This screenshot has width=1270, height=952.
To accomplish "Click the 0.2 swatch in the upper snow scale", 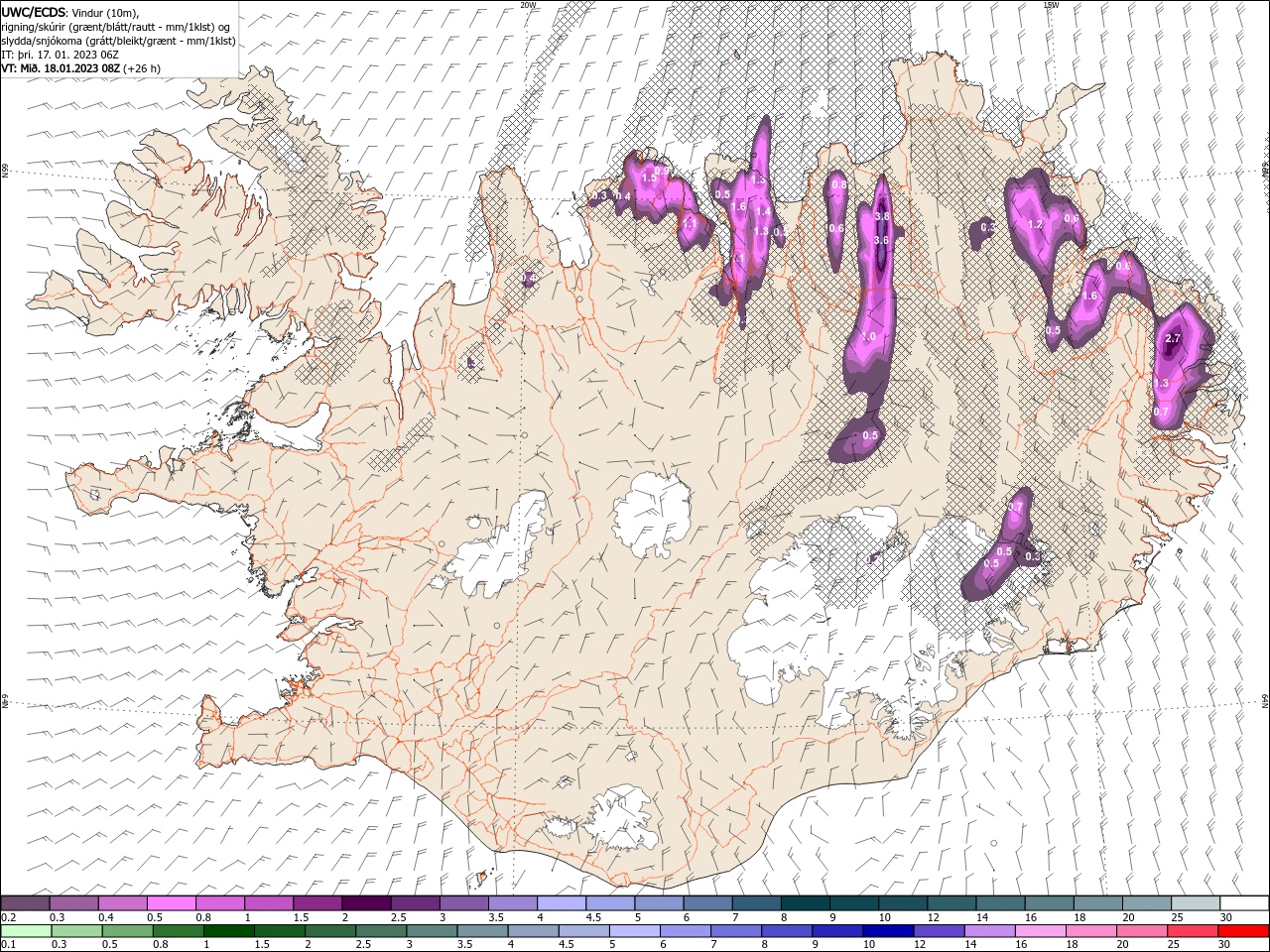I will (x=26, y=903).
